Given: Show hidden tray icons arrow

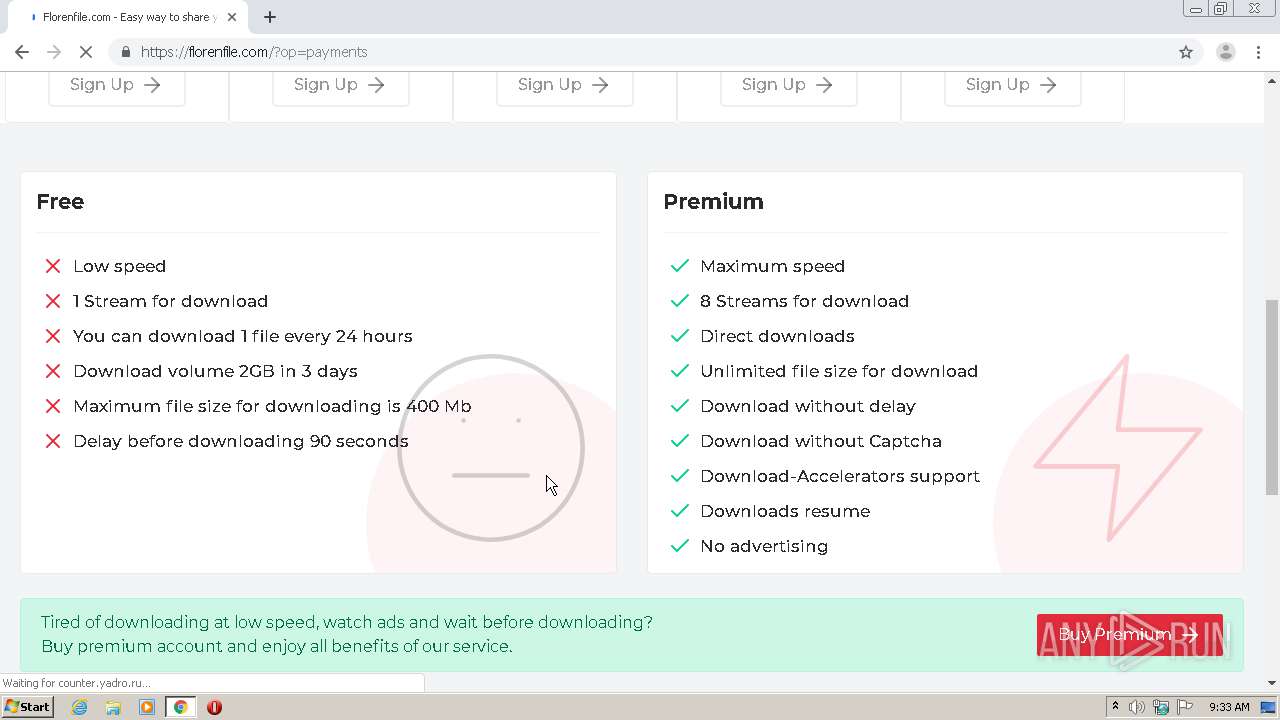Looking at the screenshot, I should tap(1115, 707).
